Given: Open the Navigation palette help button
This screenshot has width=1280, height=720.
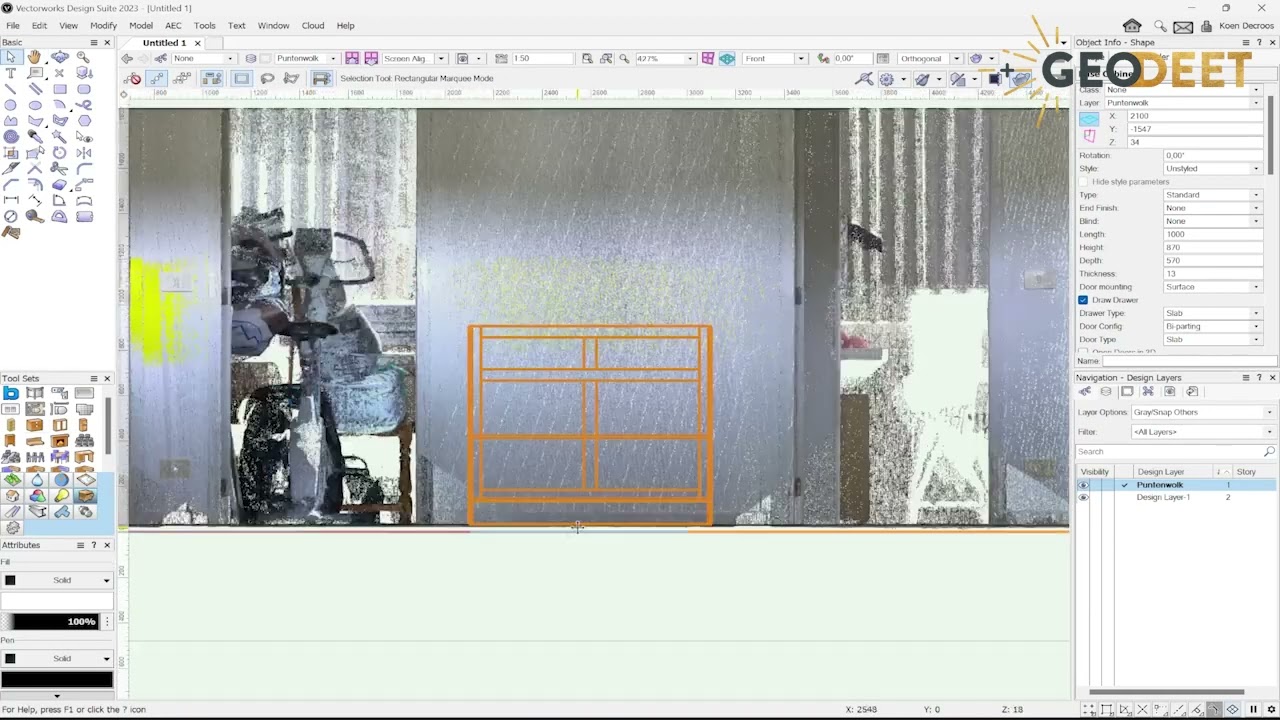Looking at the screenshot, I should (1259, 378).
